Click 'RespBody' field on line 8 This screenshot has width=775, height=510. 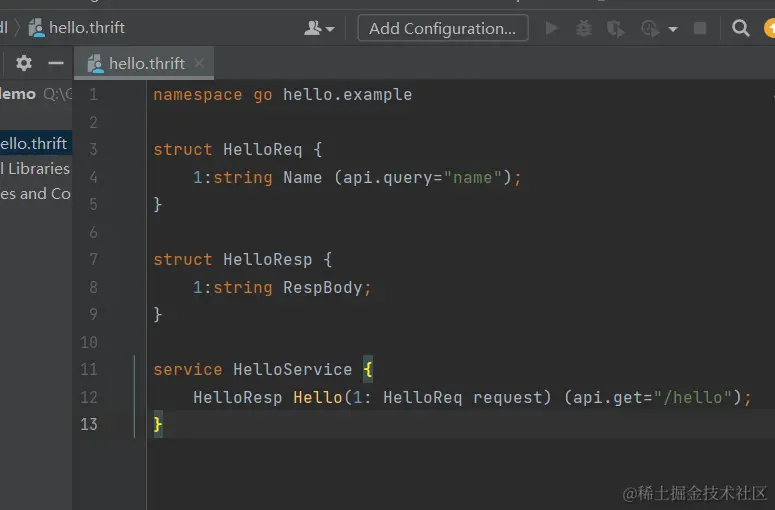pyautogui.click(x=323, y=287)
